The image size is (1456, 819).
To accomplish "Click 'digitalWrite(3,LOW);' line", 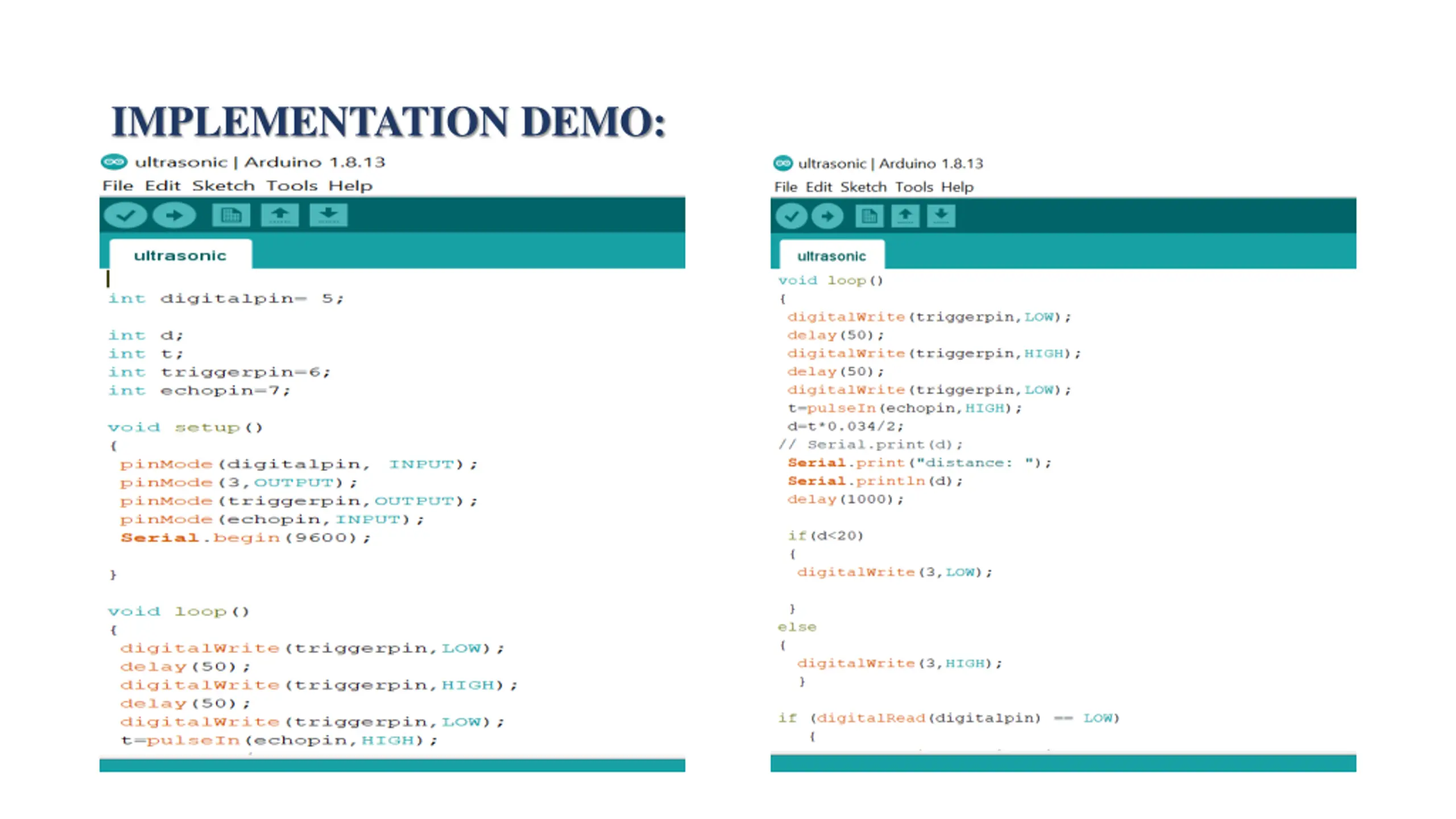I will [894, 572].
